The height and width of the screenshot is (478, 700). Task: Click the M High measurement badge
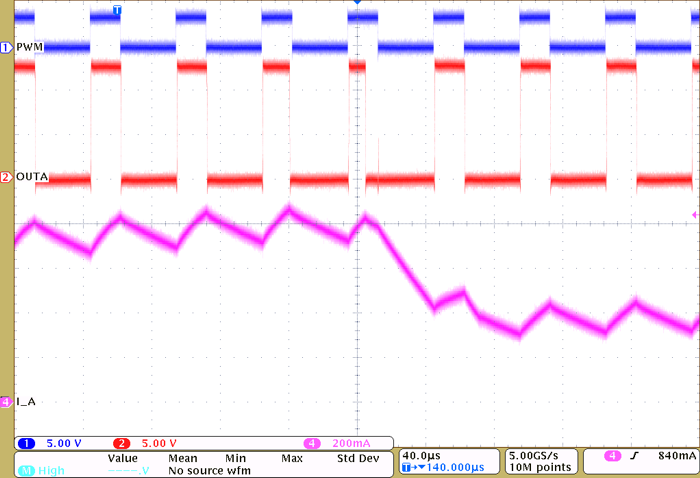tap(27, 470)
